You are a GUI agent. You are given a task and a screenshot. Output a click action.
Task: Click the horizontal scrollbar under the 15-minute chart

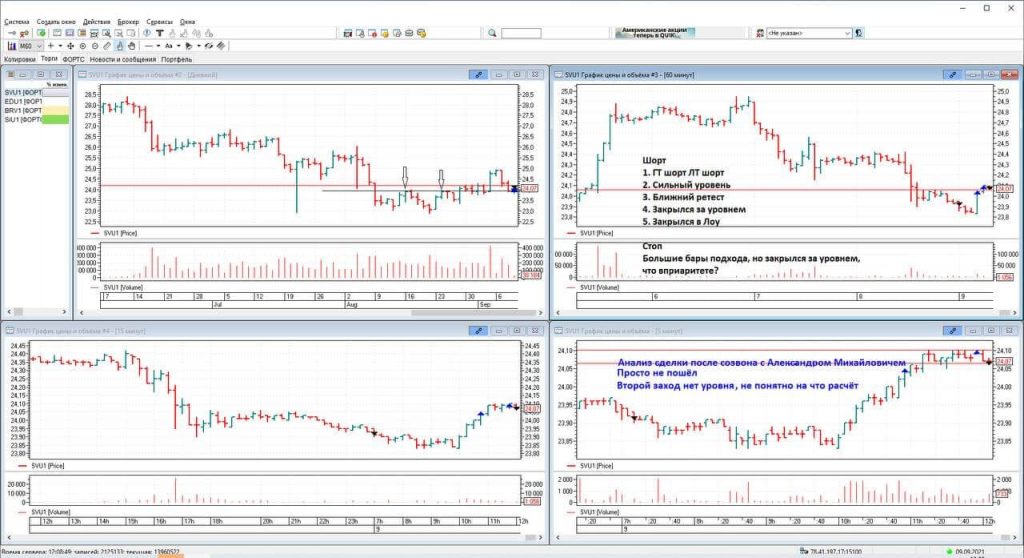(x=274, y=537)
